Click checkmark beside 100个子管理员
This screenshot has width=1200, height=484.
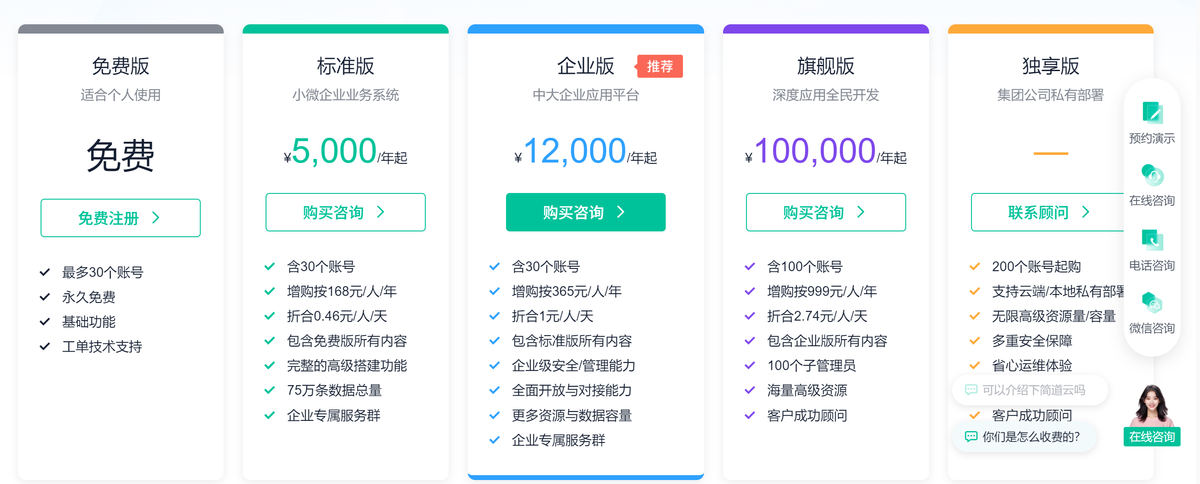750,366
